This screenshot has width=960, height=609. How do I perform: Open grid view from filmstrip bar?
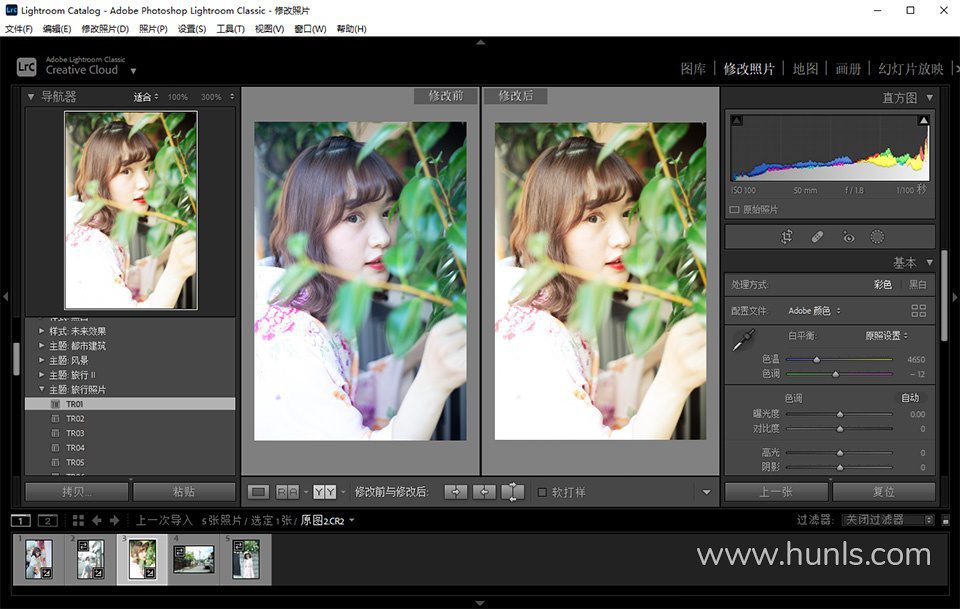(78, 520)
